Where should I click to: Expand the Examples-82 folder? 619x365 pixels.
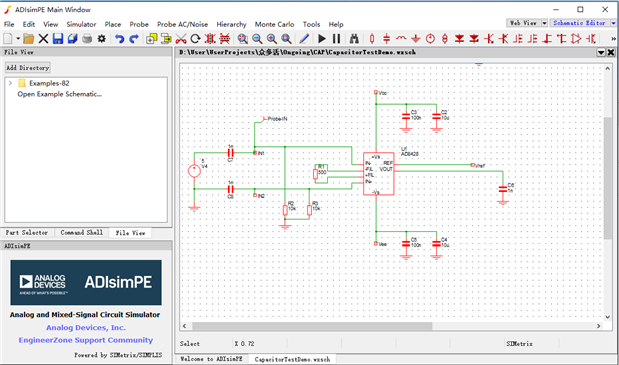[11, 83]
